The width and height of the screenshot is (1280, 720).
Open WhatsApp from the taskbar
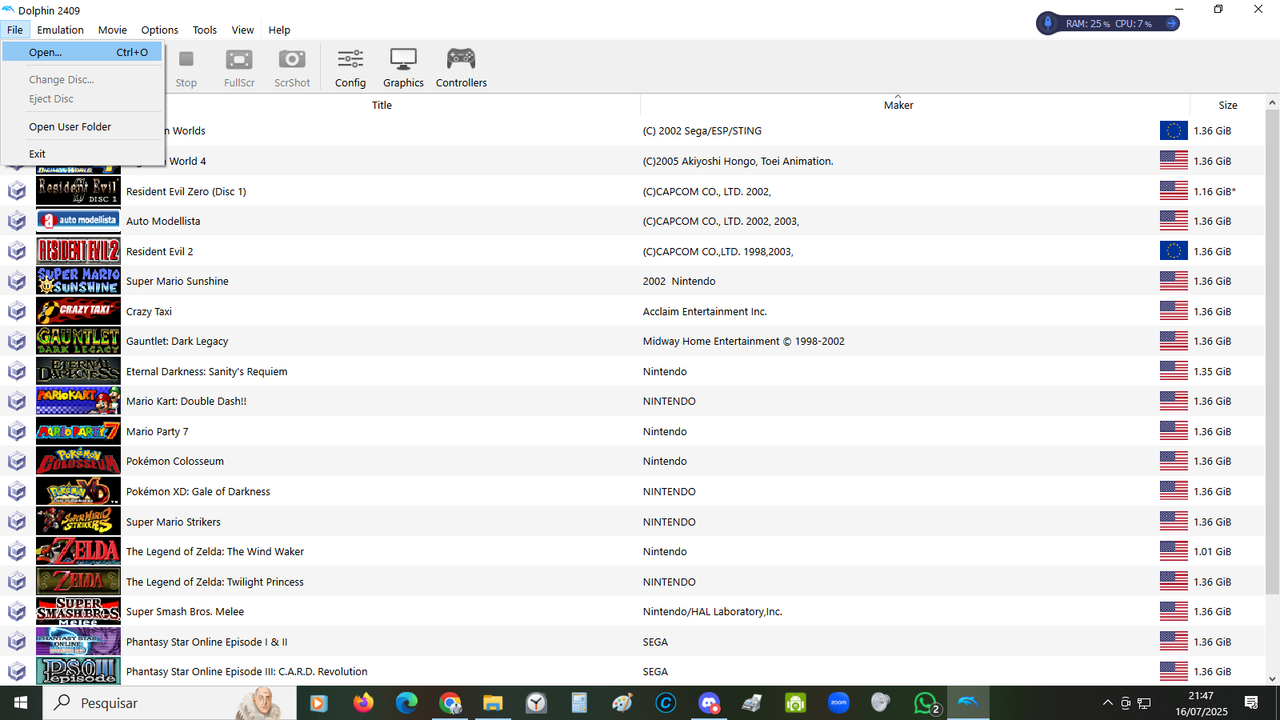tap(926, 703)
